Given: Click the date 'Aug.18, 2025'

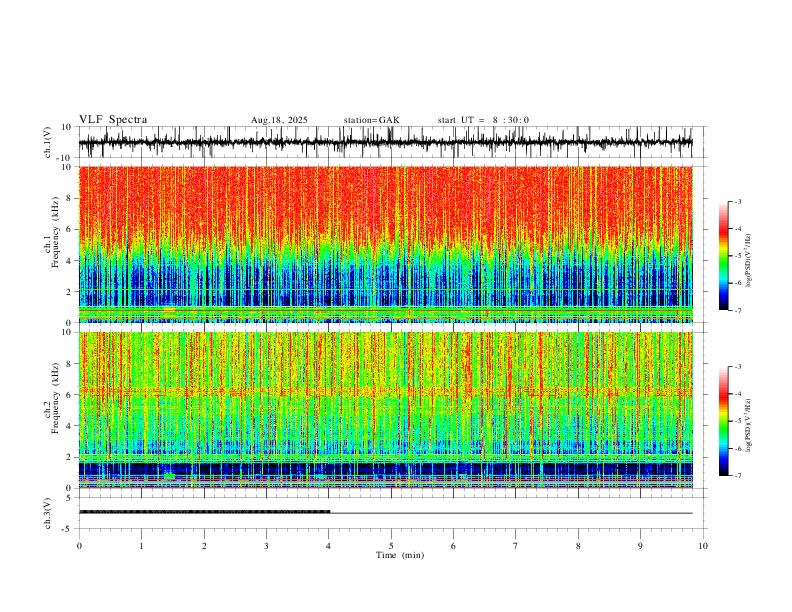Looking at the screenshot, I should [279, 120].
